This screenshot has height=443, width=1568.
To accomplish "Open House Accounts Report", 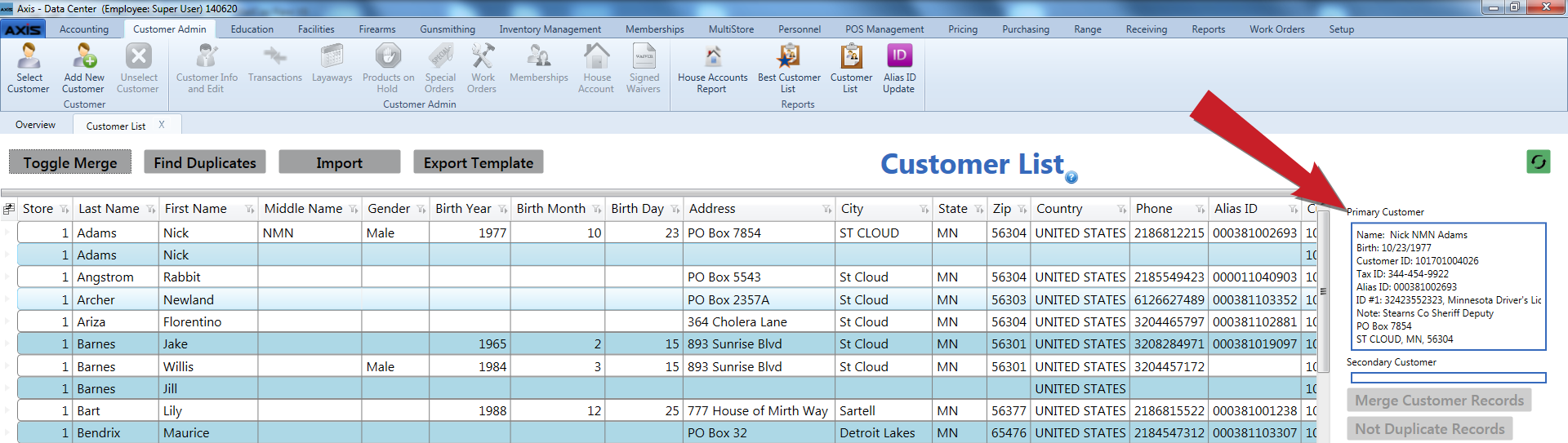I will pyautogui.click(x=712, y=68).
